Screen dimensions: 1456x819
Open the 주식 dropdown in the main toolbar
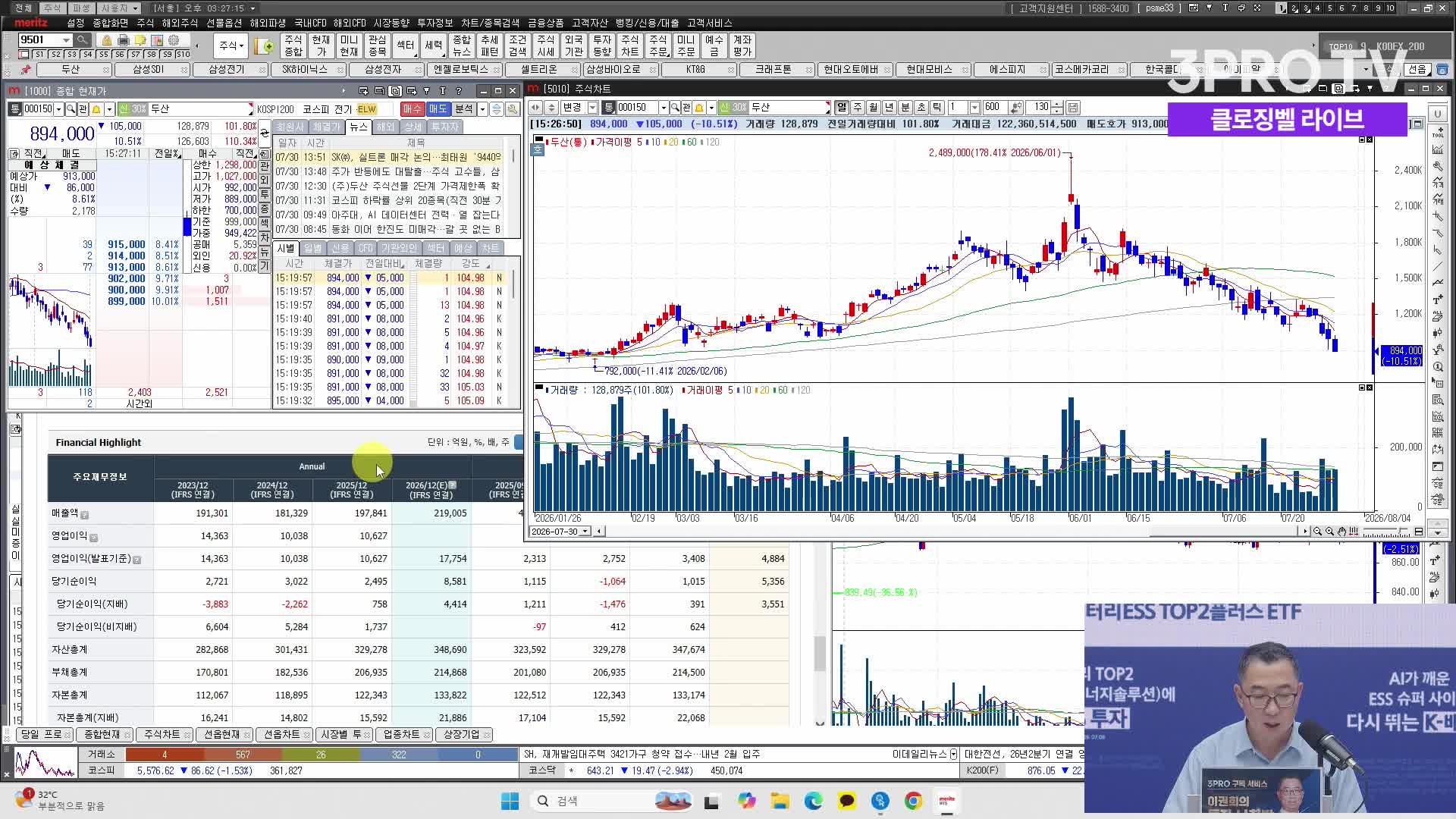[231, 46]
